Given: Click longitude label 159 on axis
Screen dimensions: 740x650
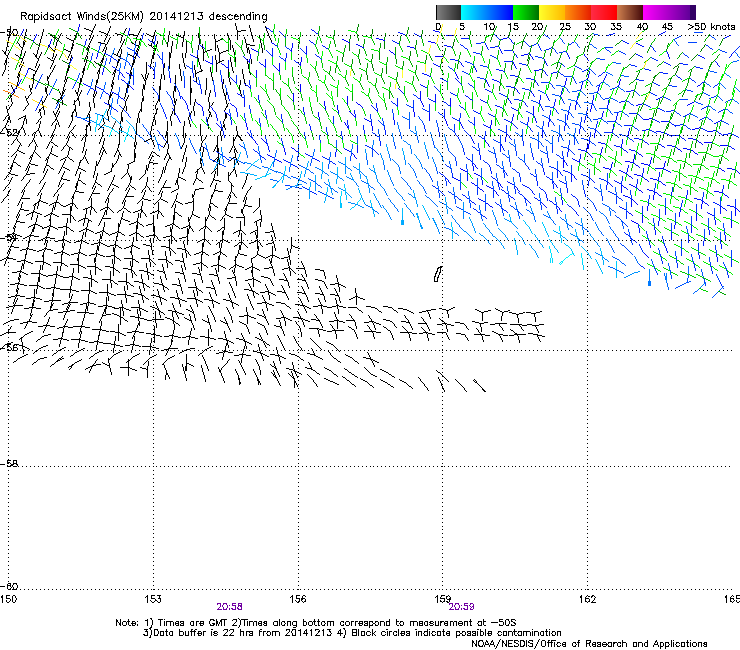Looking at the screenshot, I should click(443, 599).
